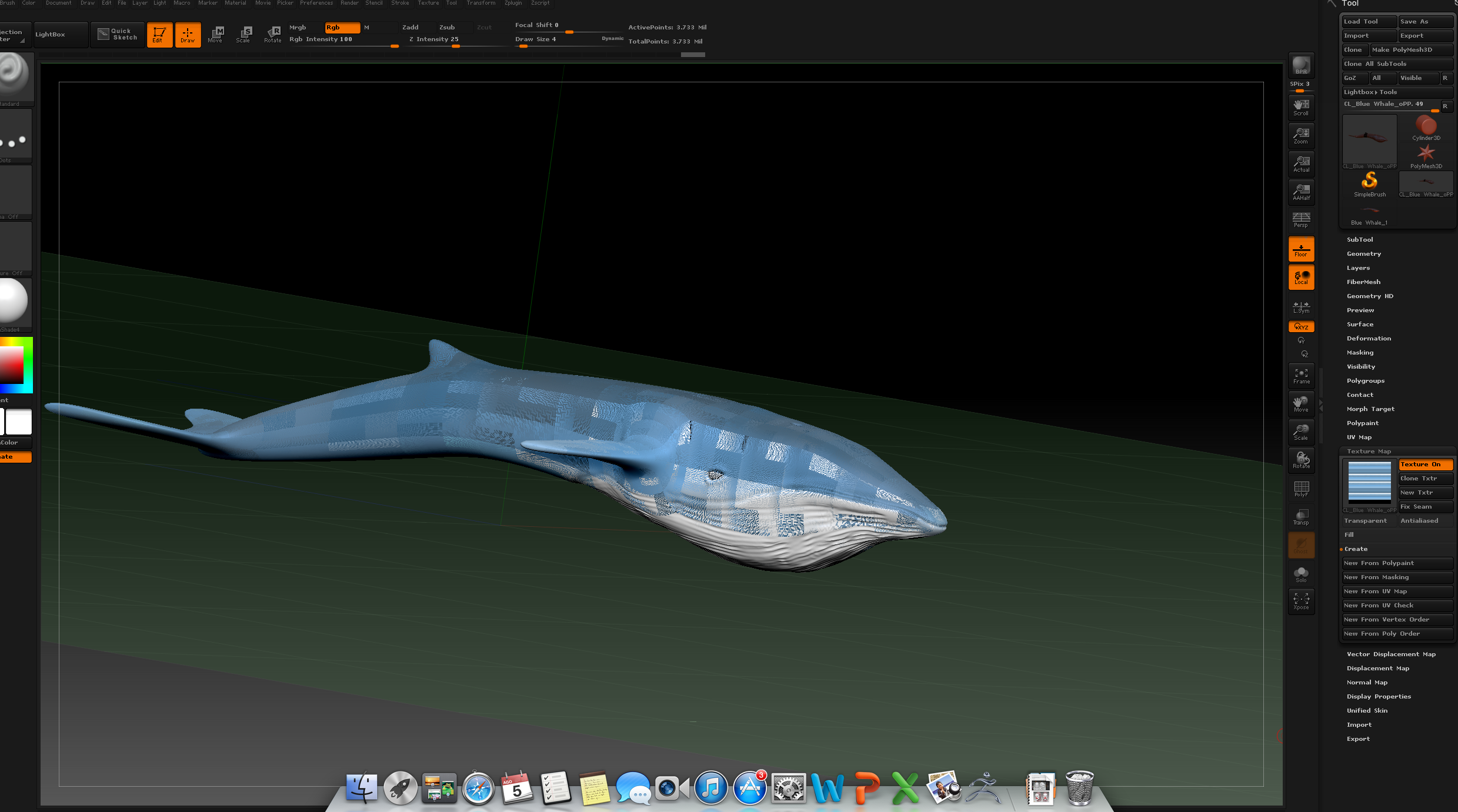
Task: Click the AAHalf zoom icon
Action: tap(1301, 192)
